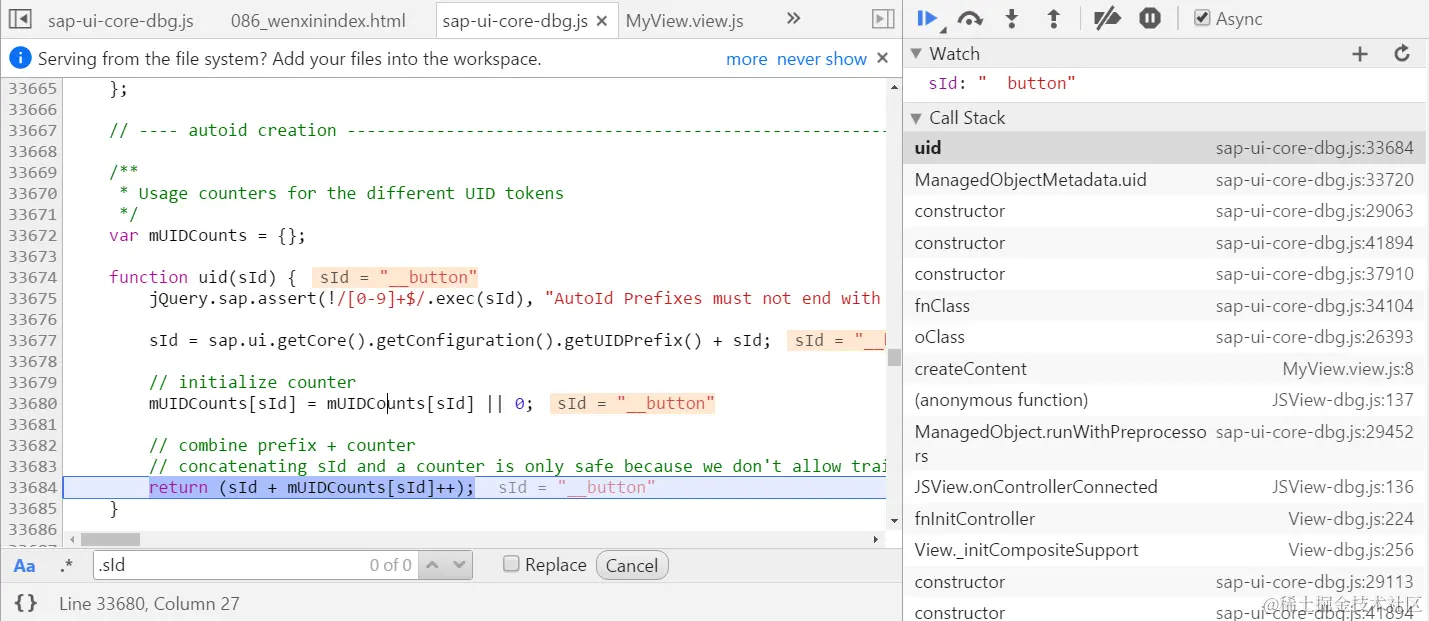
Task: Toggle the file navigator sidebar
Action: click(x=20, y=19)
